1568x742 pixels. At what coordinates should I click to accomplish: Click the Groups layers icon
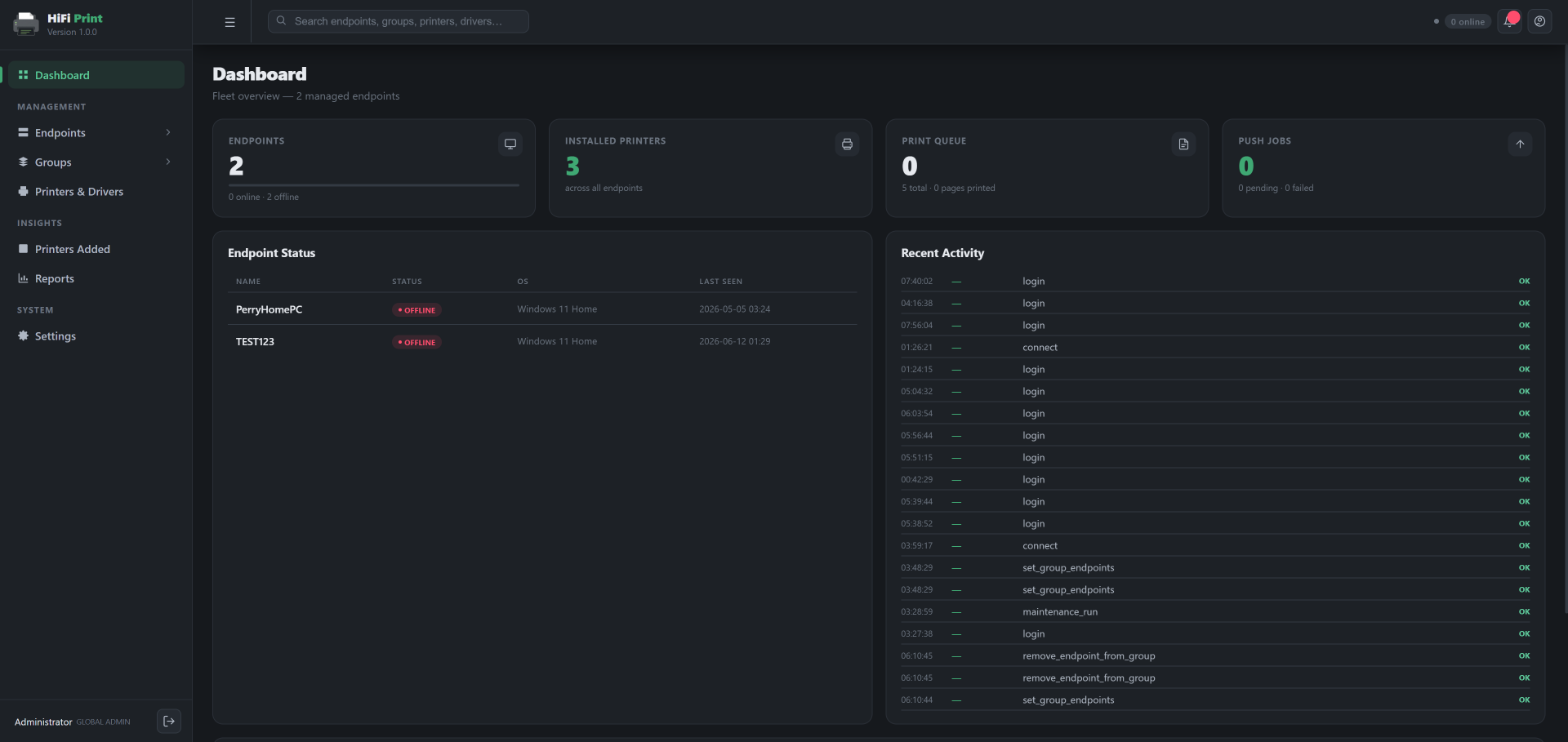24,162
